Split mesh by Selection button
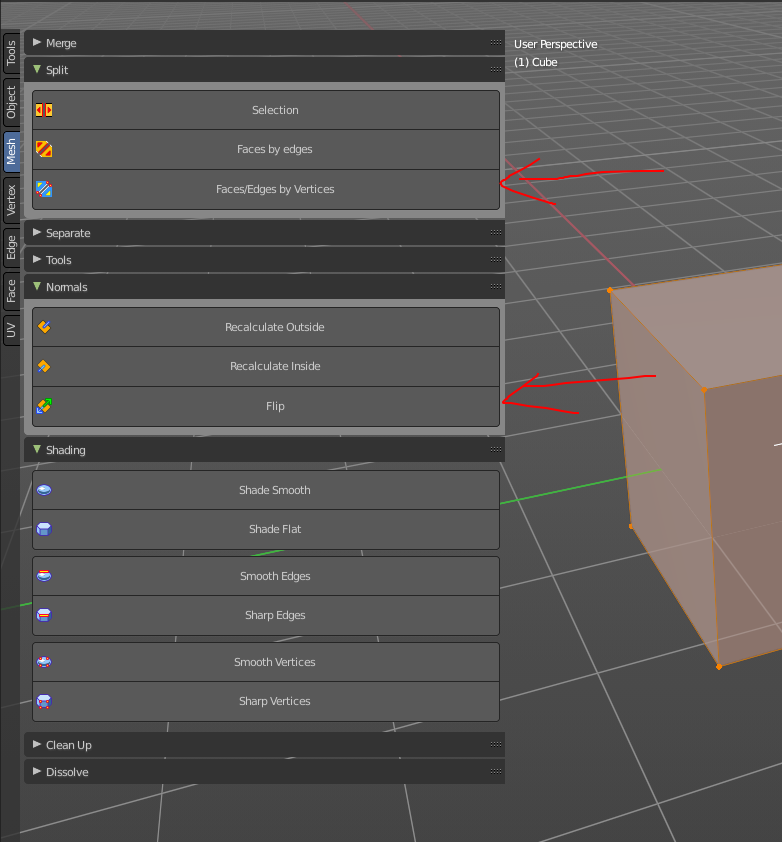 266,110
